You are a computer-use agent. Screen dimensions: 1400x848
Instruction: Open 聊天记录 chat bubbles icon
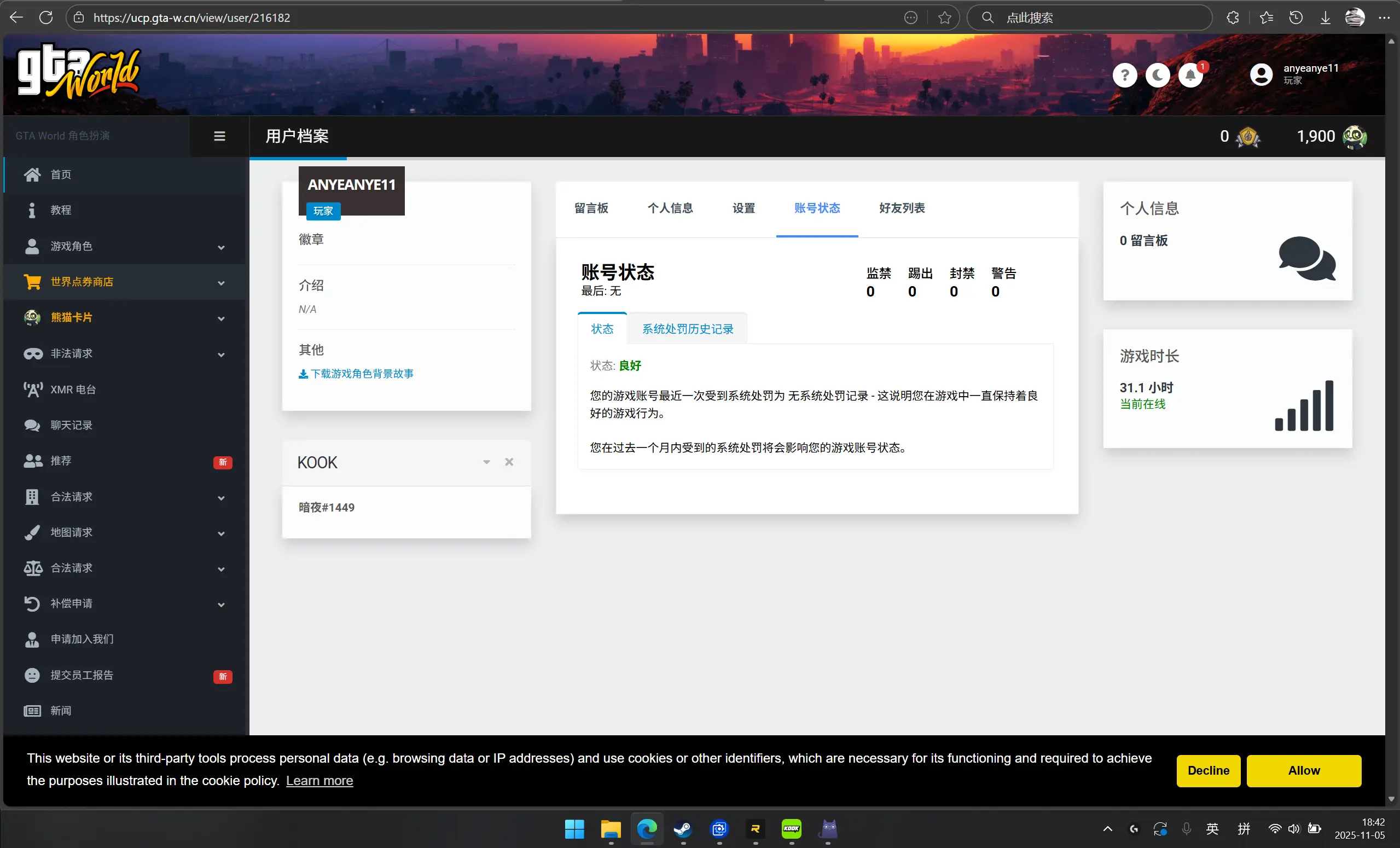point(32,425)
